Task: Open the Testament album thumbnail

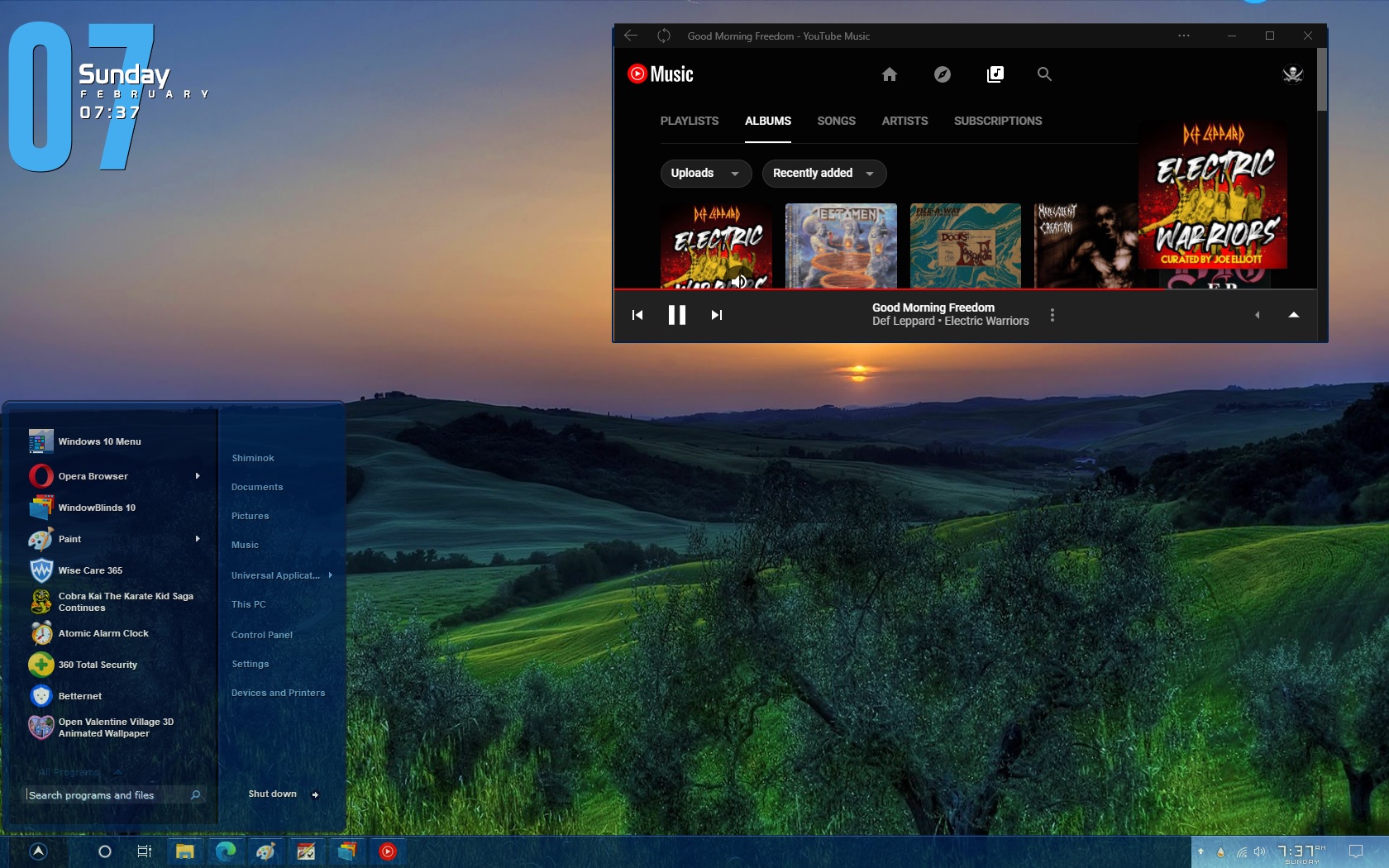Action: pos(841,246)
